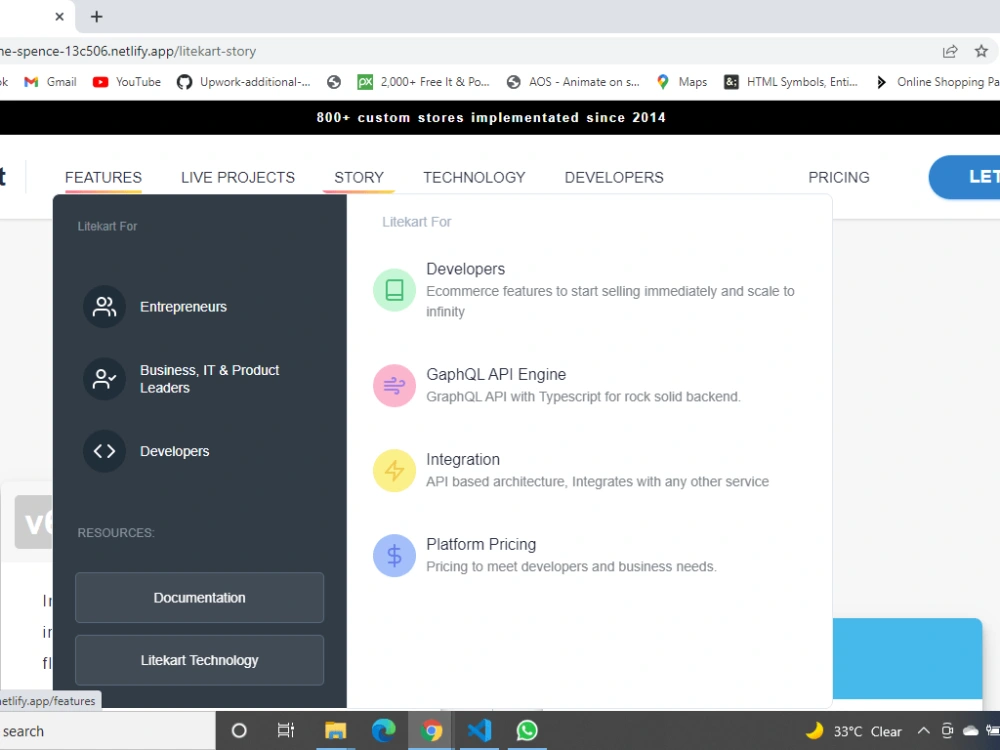Click the Documentation button
Screen dimensions: 1000x750
(x=200, y=598)
